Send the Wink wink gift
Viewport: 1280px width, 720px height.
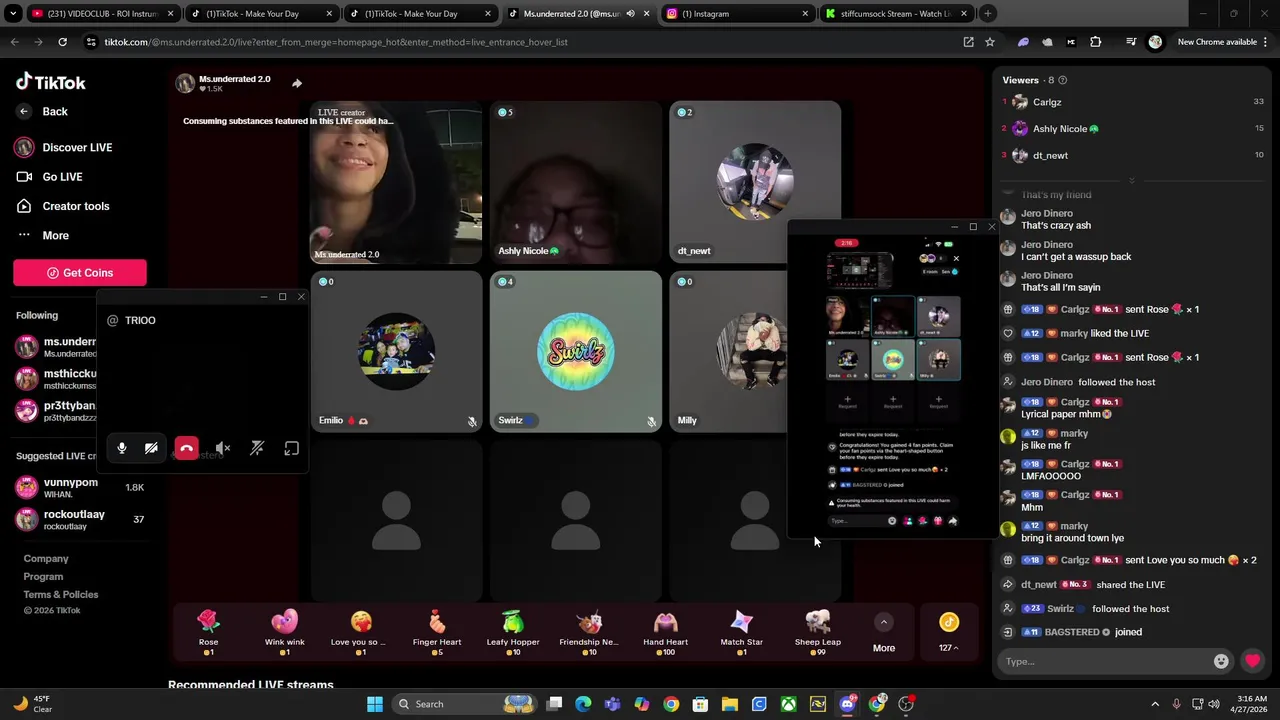[x=285, y=632]
